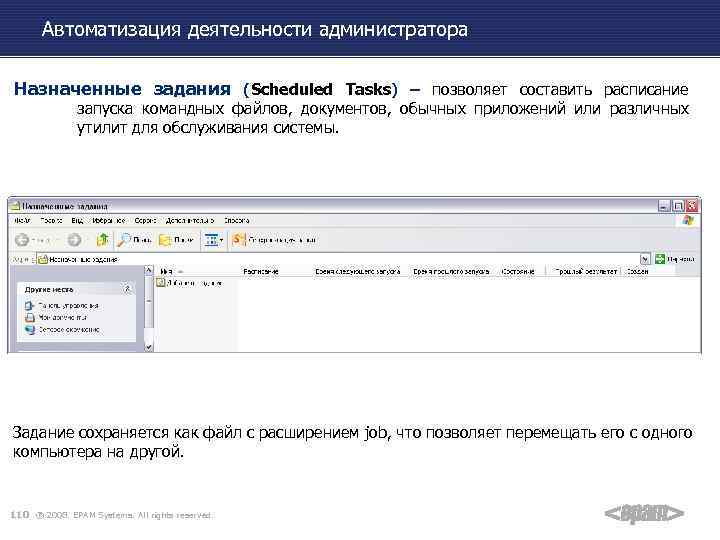720x540 pixels.
Task: Sort by the Имя column header
Action: click(x=196, y=271)
